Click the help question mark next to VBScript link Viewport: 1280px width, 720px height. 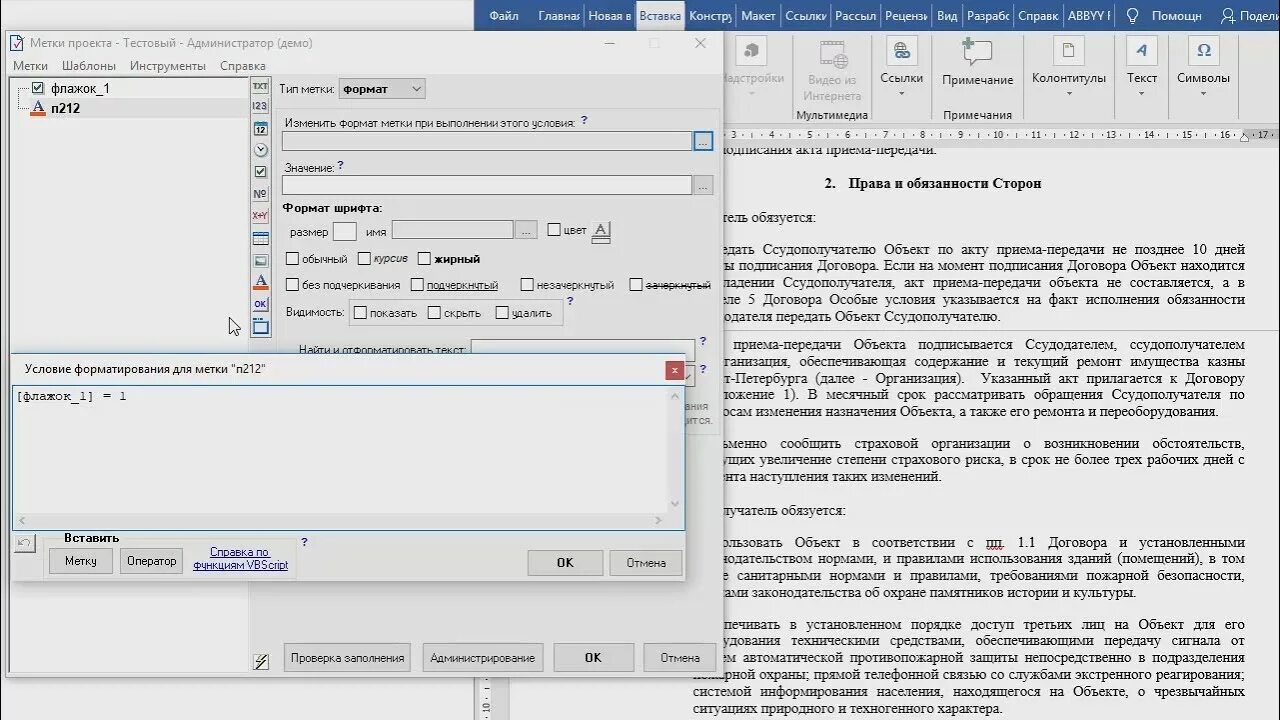pos(304,542)
